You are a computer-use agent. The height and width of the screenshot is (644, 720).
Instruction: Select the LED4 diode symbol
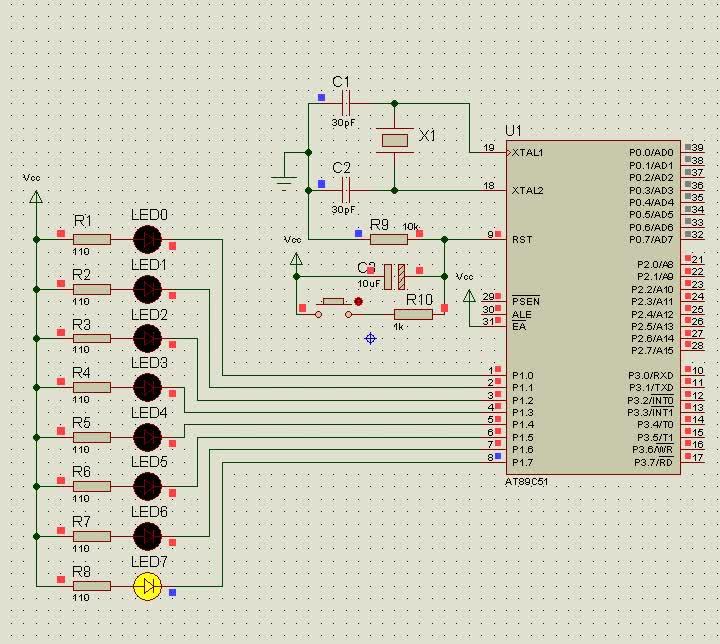(x=147, y=437)
